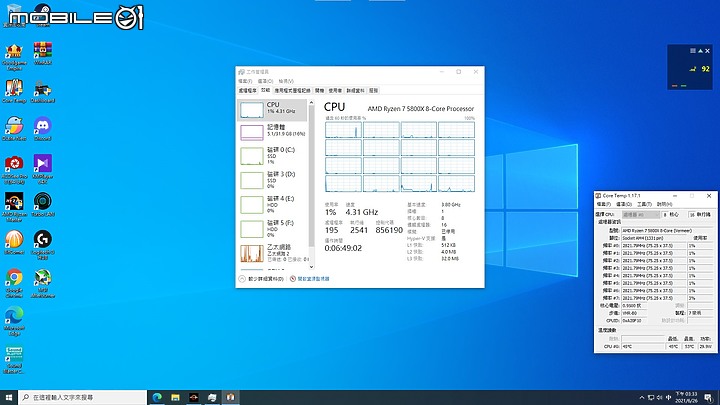Image resolution: width=720 pixels, height=405 pixels.
Task: Select the MSI Afterburner desktop shortcut
Action: [x=43, y=283]
